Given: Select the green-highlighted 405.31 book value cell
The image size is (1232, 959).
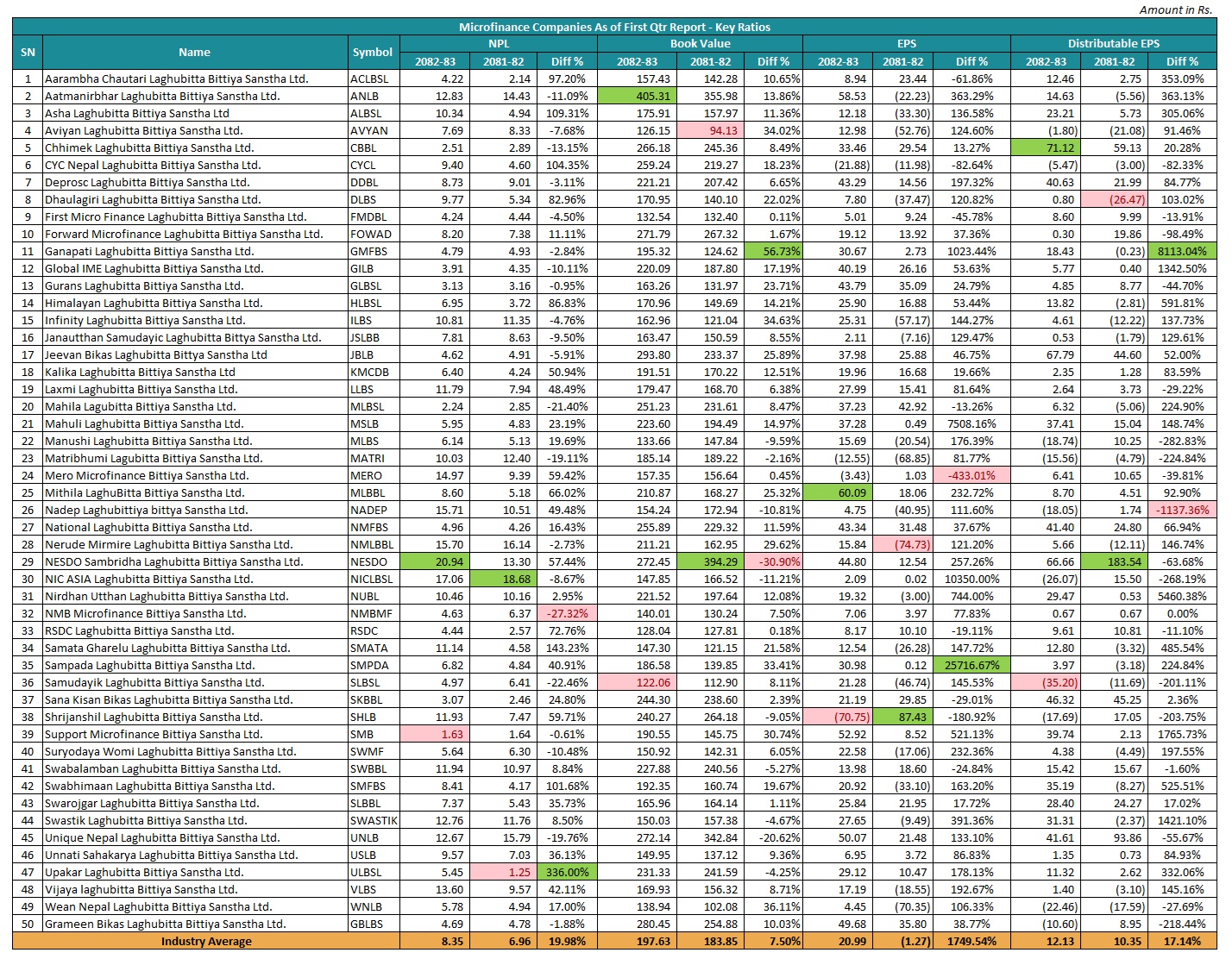Looking at the screenshot, I should point(637,96).
